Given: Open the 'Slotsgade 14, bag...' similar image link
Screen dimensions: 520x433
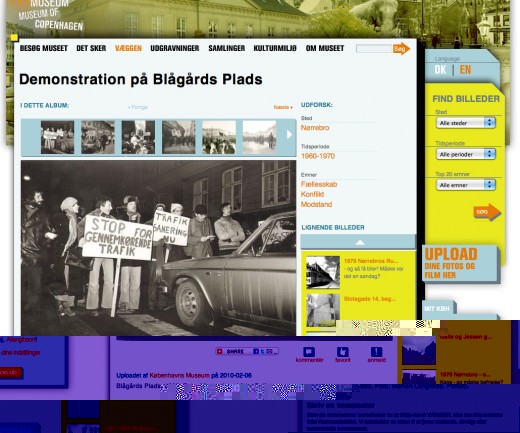Looking at the screenshot, I should pos(370,299).
